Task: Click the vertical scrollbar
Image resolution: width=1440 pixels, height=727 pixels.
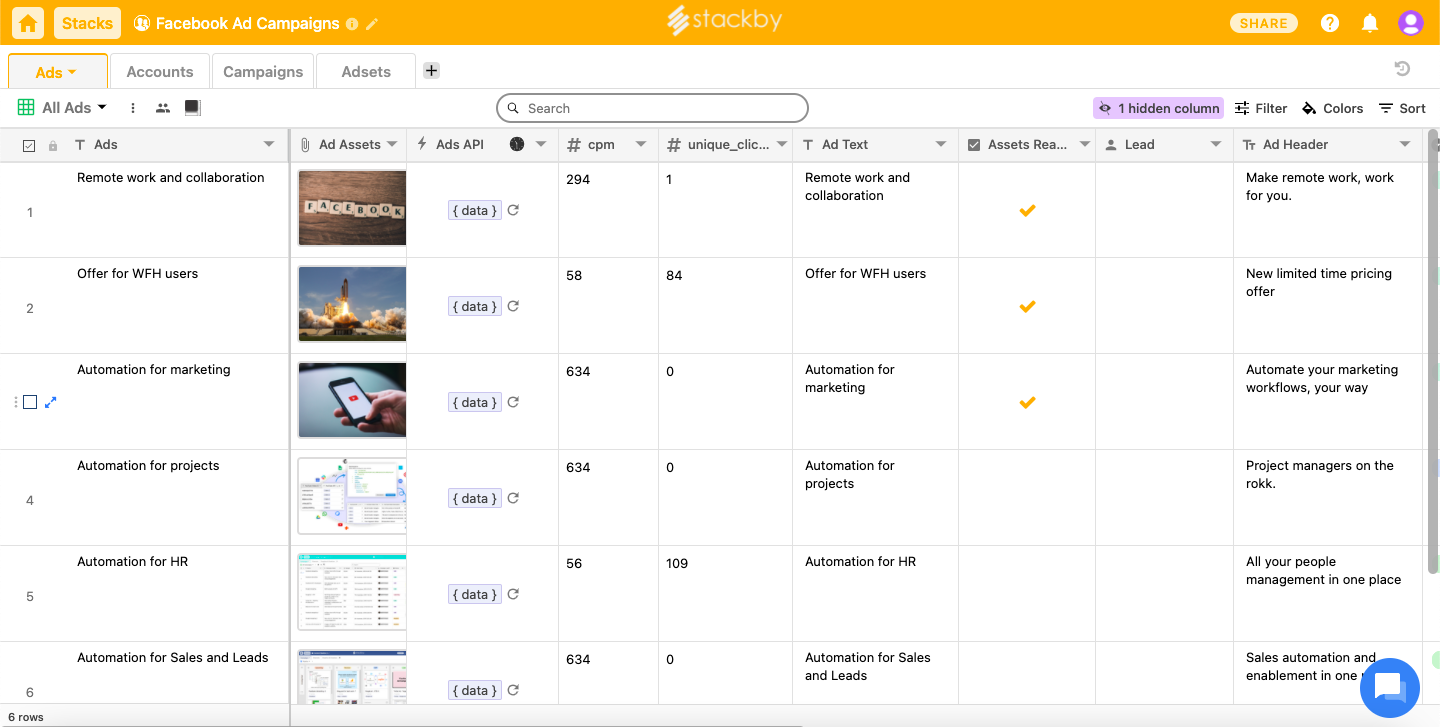Action: (1433, 350)
